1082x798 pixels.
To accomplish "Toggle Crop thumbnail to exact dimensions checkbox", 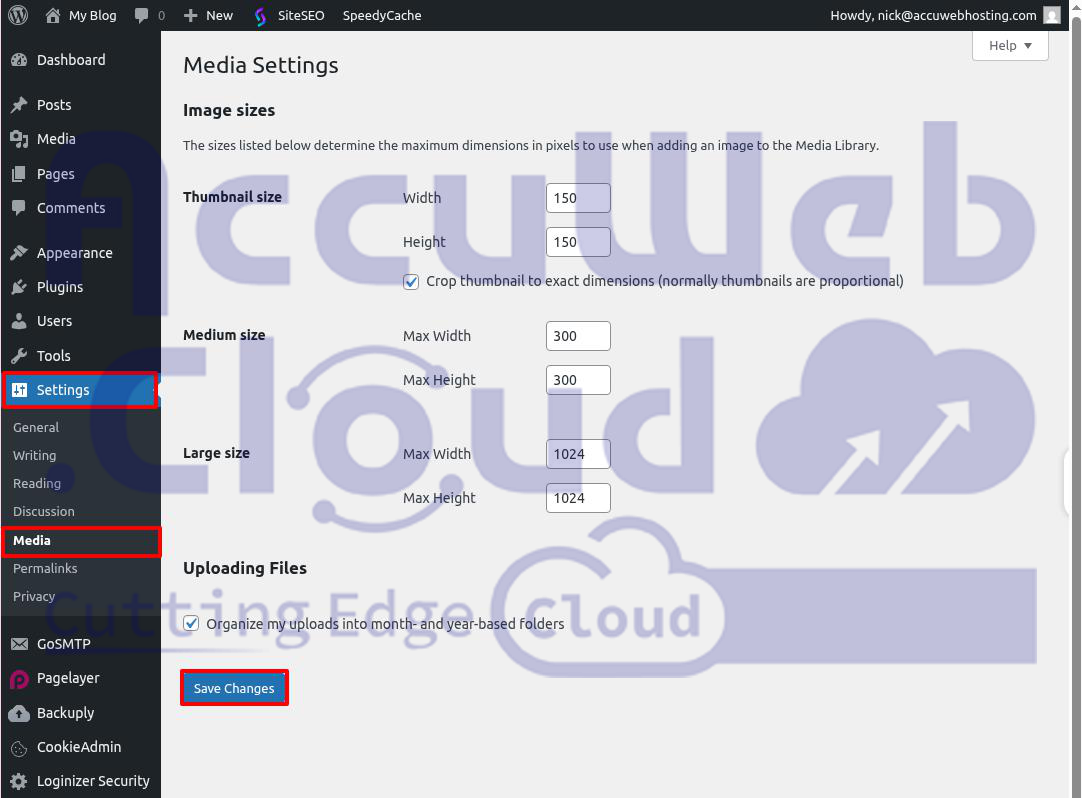I will pyautogui.click(x=411, y=282).
